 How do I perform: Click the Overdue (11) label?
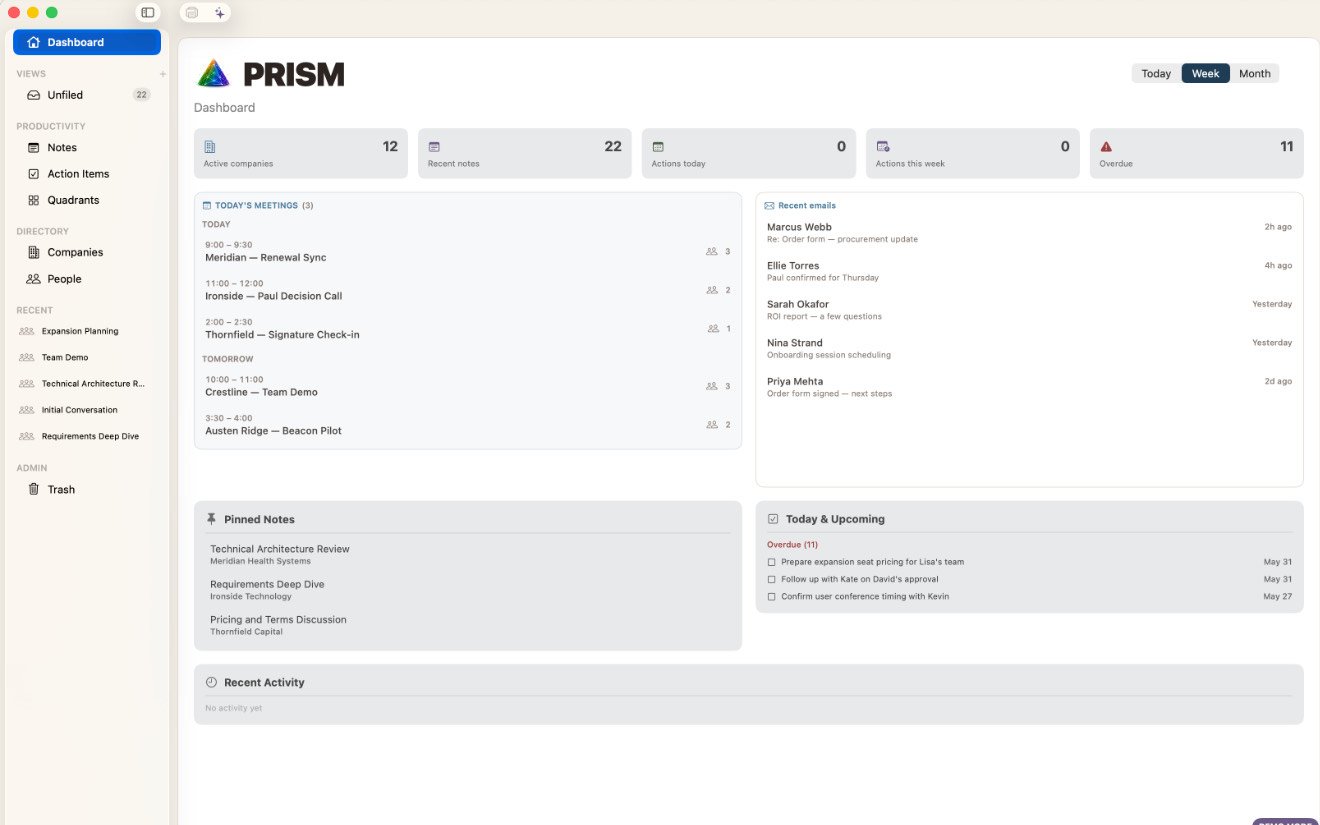tap(792, 545)
